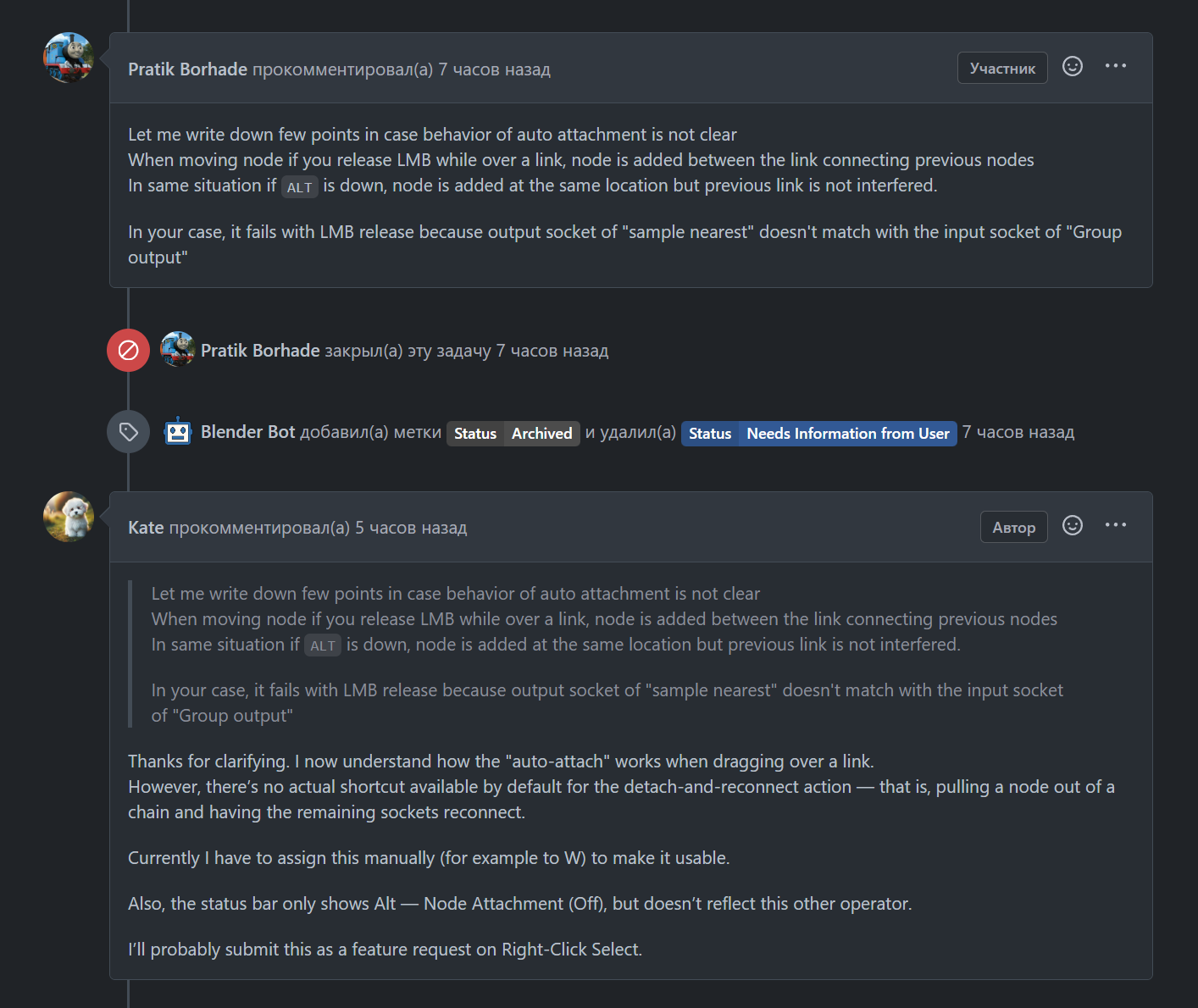Open Kate's profile link in comment header
The height and width of the screenshot is (1008, 1198).
click(x=146, y=528)
